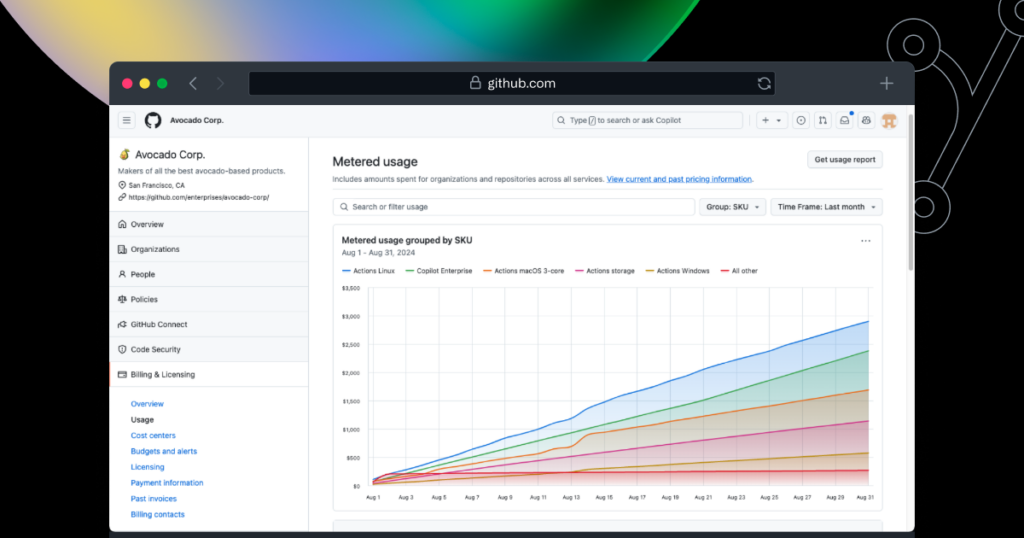This screenshot has height=538, width=1024.
Task: Toggle the Actions macOS 3-core legend series
Action: pos(524,271)
